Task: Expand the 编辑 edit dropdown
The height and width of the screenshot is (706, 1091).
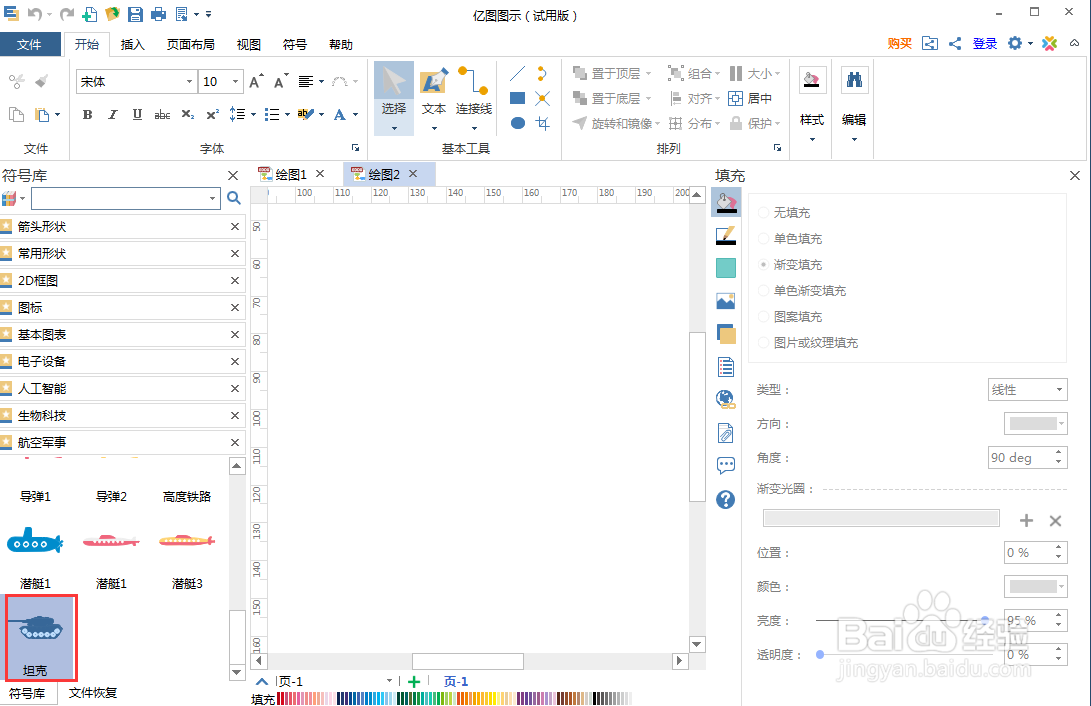Action: [x=854, y=139]
